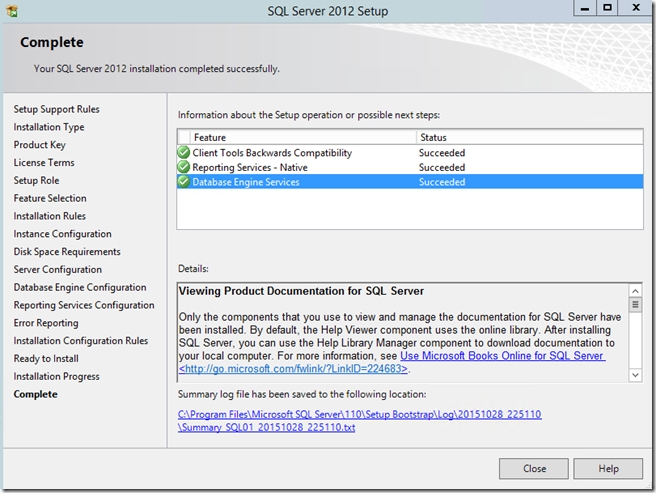Open the Summary_SQL01 text log file link
This screenshot has width=656, height=493.
click(x=266, y=427)
